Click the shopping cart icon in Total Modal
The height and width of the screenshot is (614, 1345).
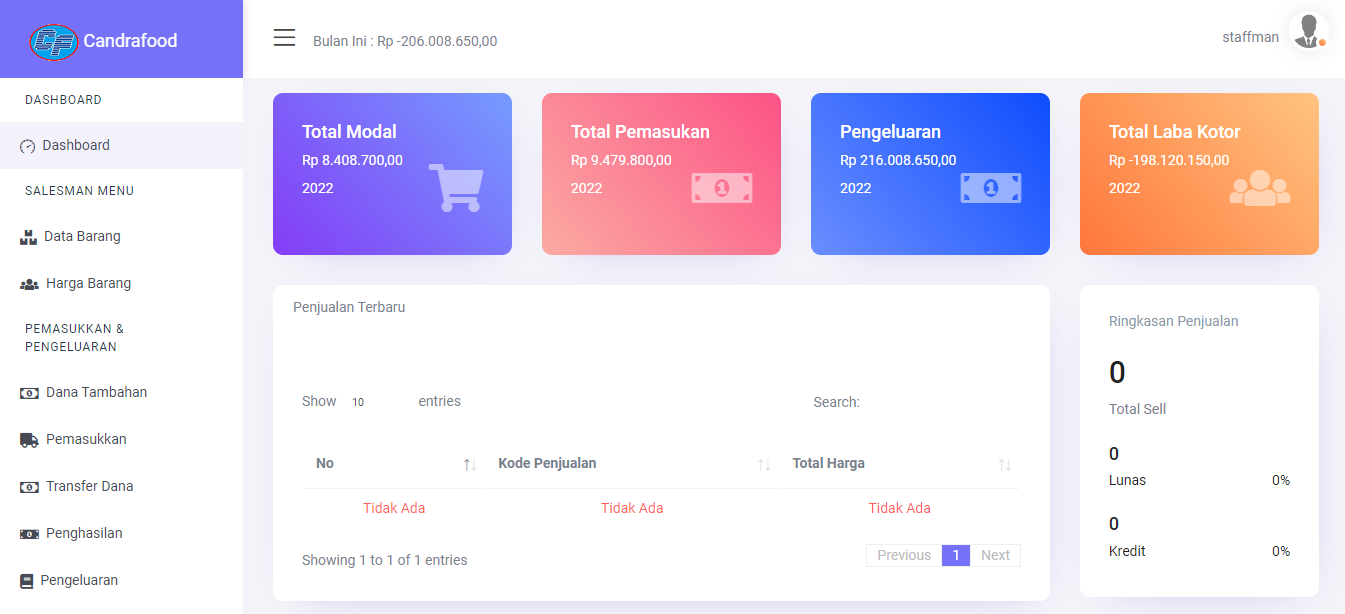pyautogui.click(x=455, y=188)
